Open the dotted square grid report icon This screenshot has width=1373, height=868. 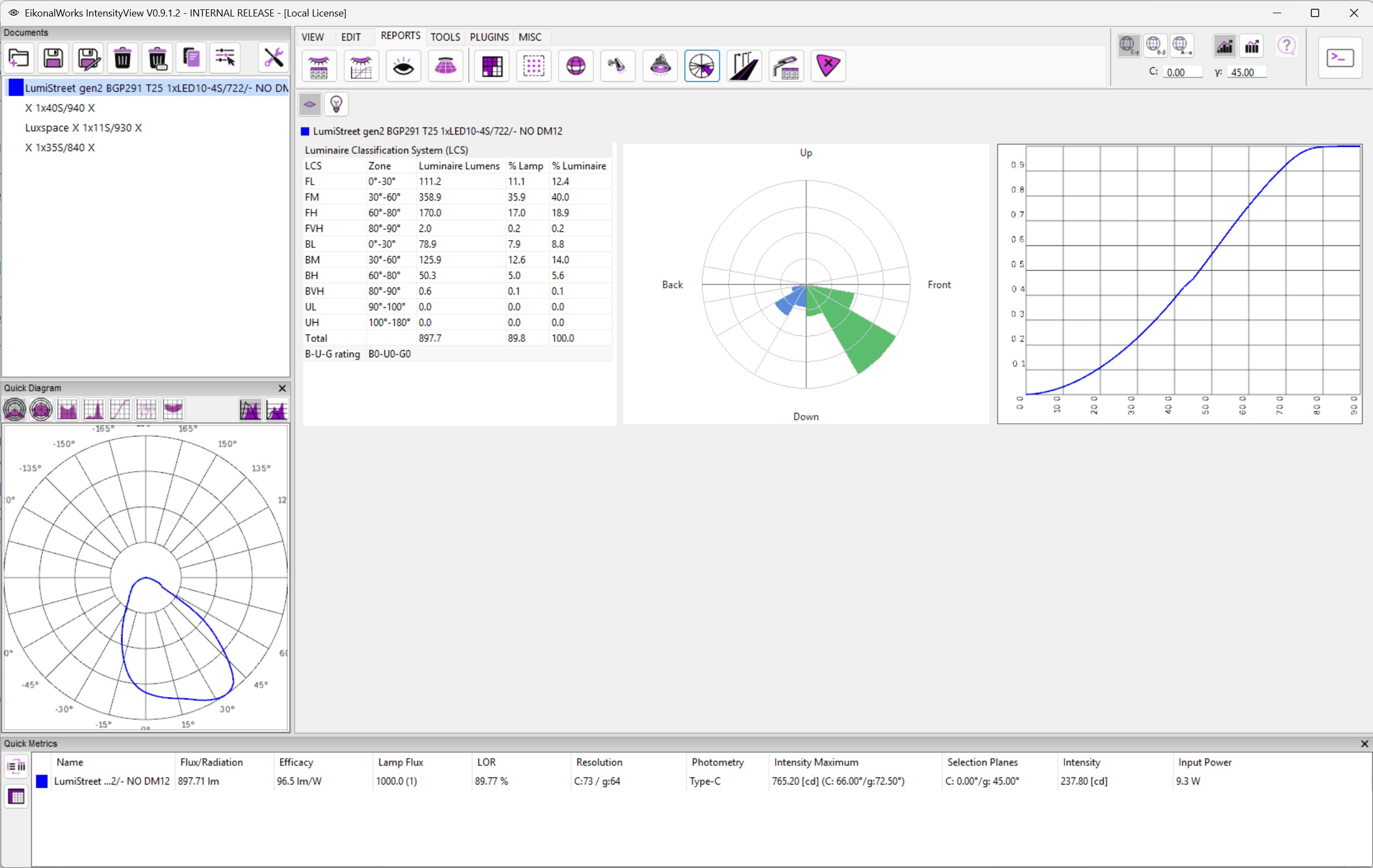[x=534, y=66]
